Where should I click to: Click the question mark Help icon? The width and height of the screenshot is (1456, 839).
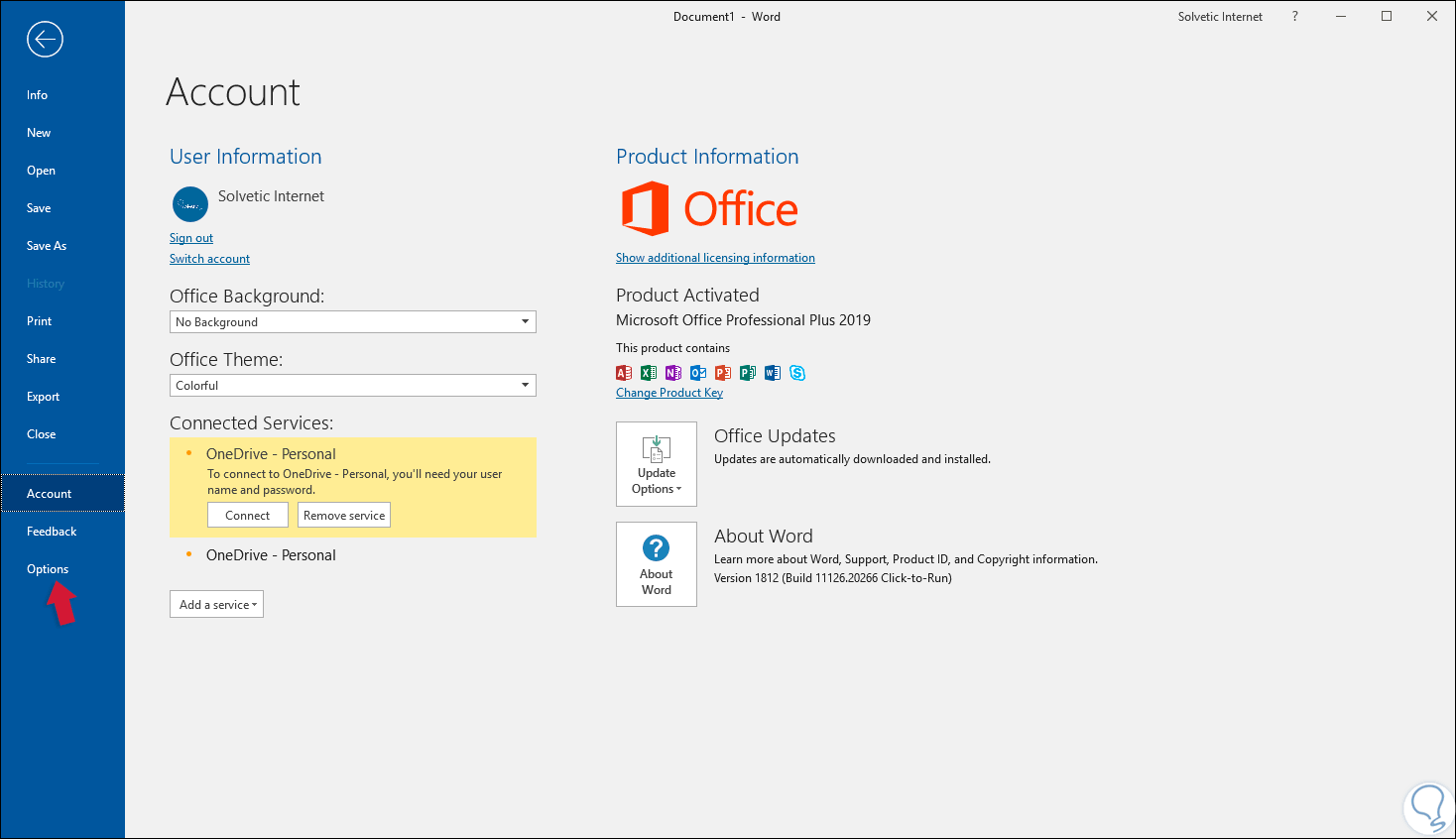(1294, 17)
